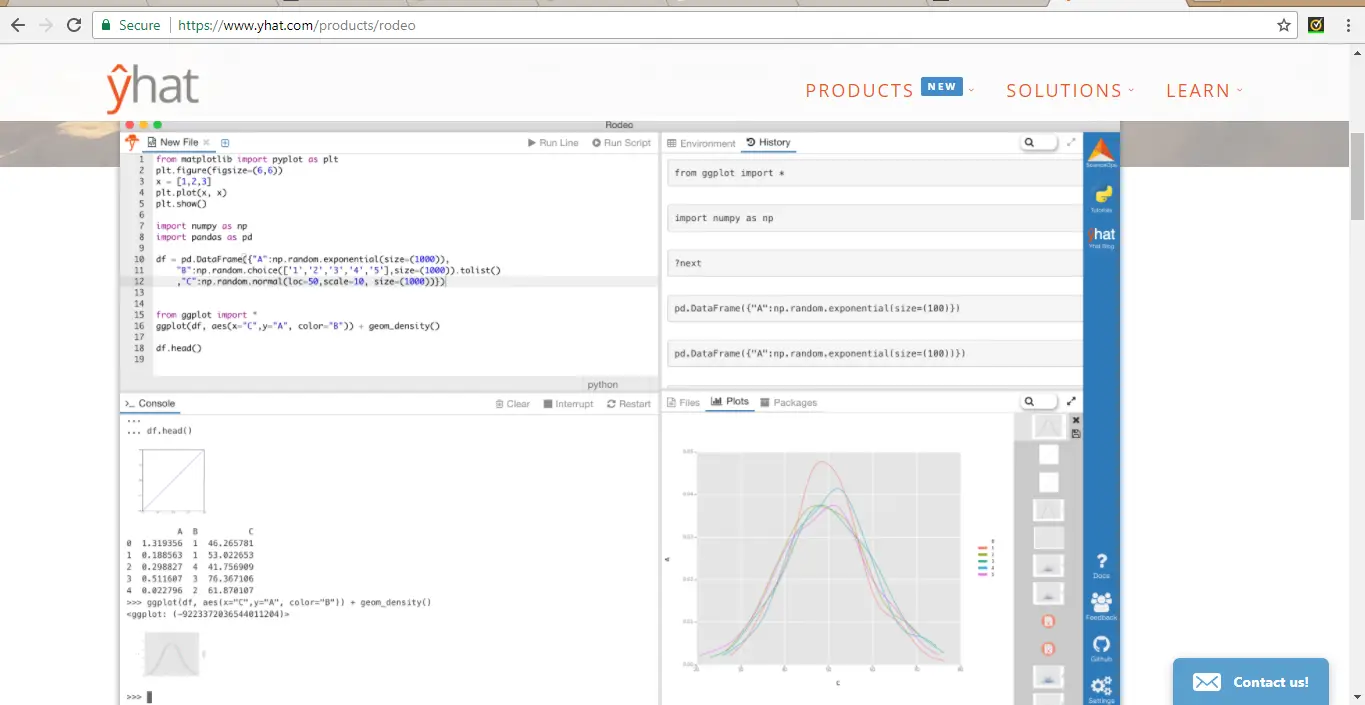Click code line 'df.head()' in editor
This screenshot has height=705, width=1365.
(179, 348)
